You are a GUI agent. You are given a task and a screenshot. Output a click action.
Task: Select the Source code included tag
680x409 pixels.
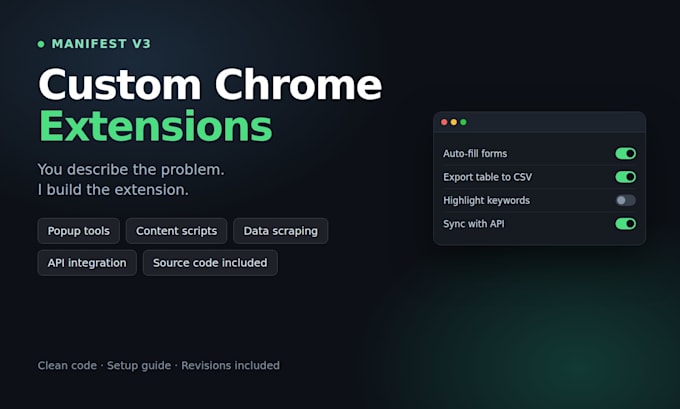click(210, 263)
